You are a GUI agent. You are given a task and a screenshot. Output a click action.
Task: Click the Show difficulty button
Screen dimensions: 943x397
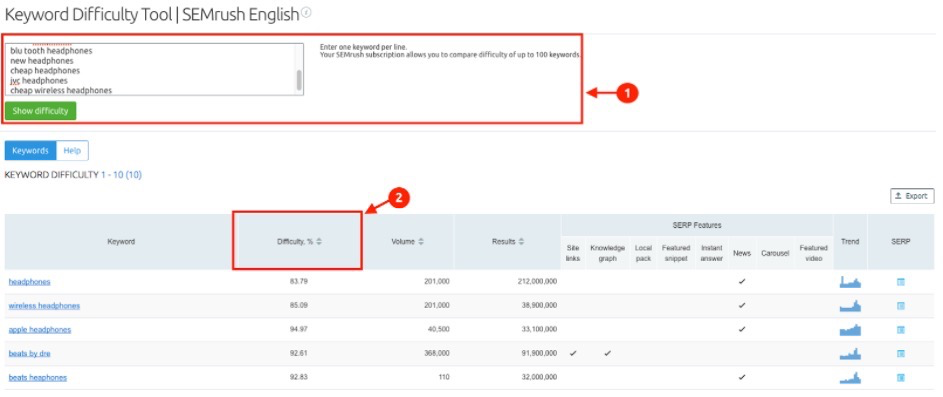pyautogui.click(x=40, y=111)
